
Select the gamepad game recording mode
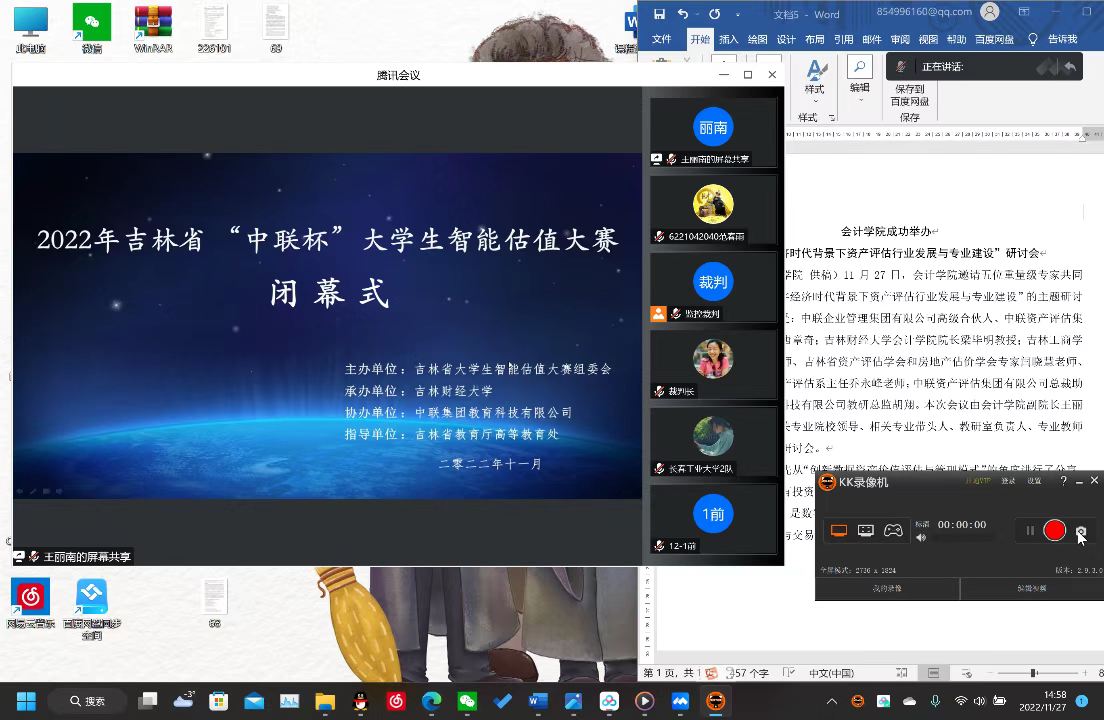click(893, 531)
